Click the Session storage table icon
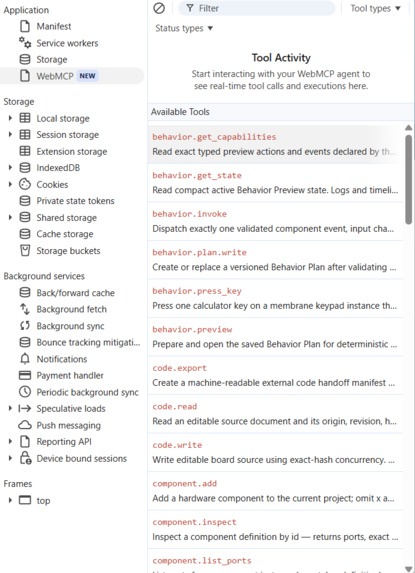Viewport: 415px width, 573px height. tap(25, 134)
